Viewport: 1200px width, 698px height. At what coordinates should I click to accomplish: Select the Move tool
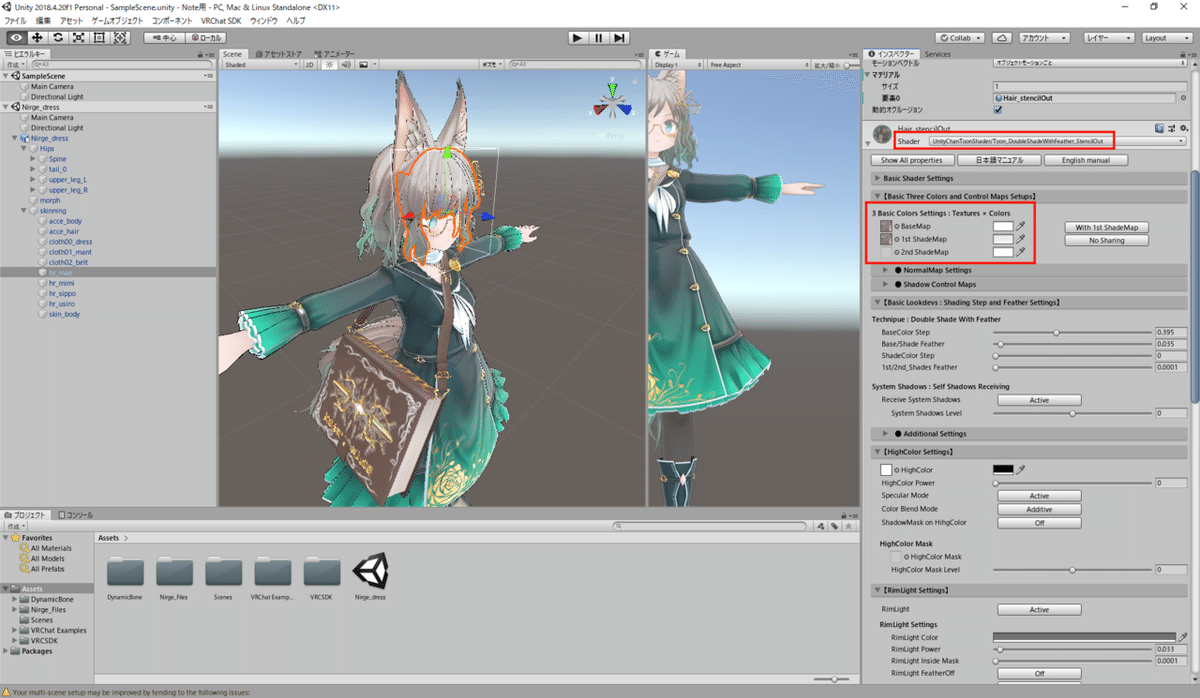click(x=37, y=37)
